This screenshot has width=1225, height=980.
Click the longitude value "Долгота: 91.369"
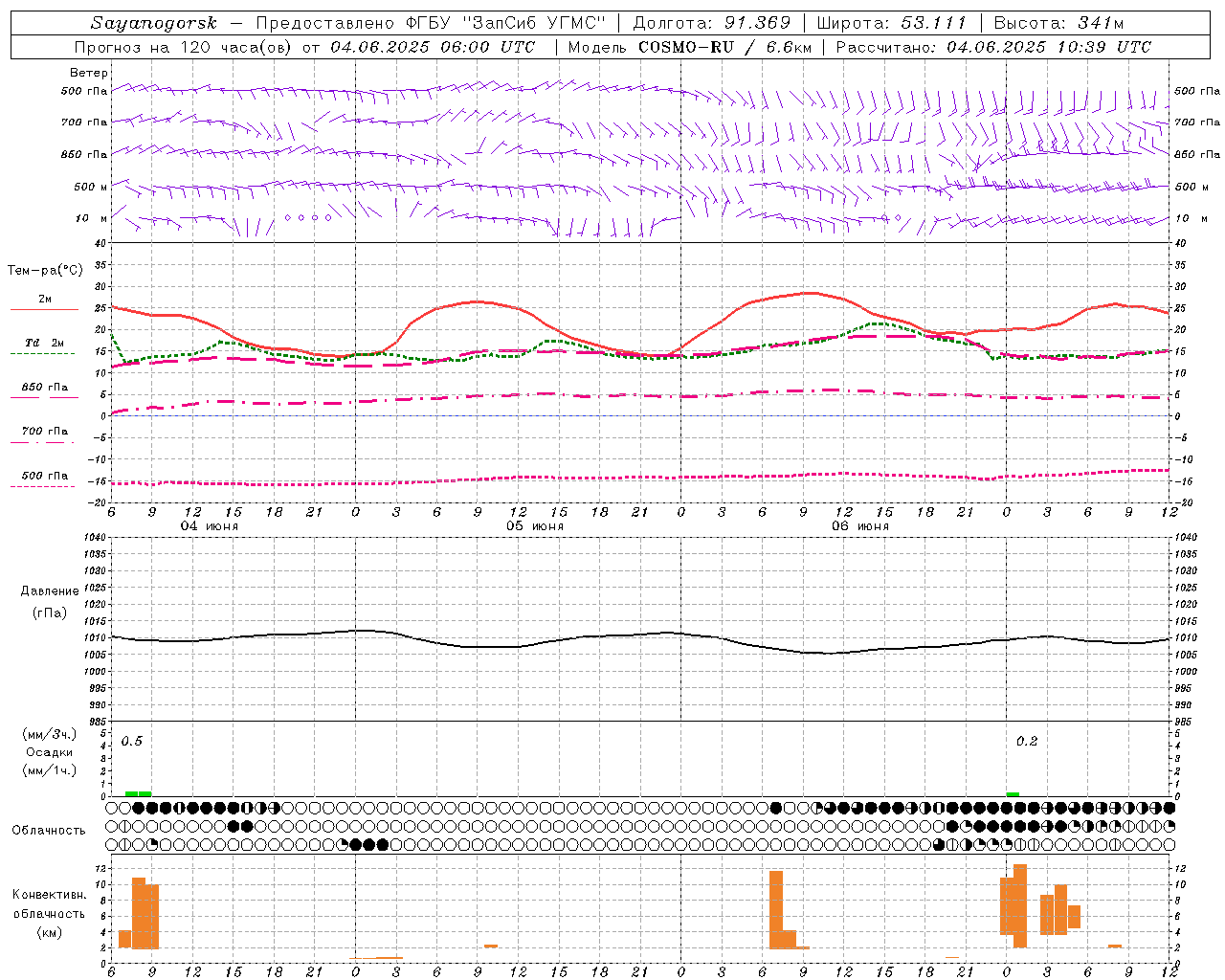[712, 23]
